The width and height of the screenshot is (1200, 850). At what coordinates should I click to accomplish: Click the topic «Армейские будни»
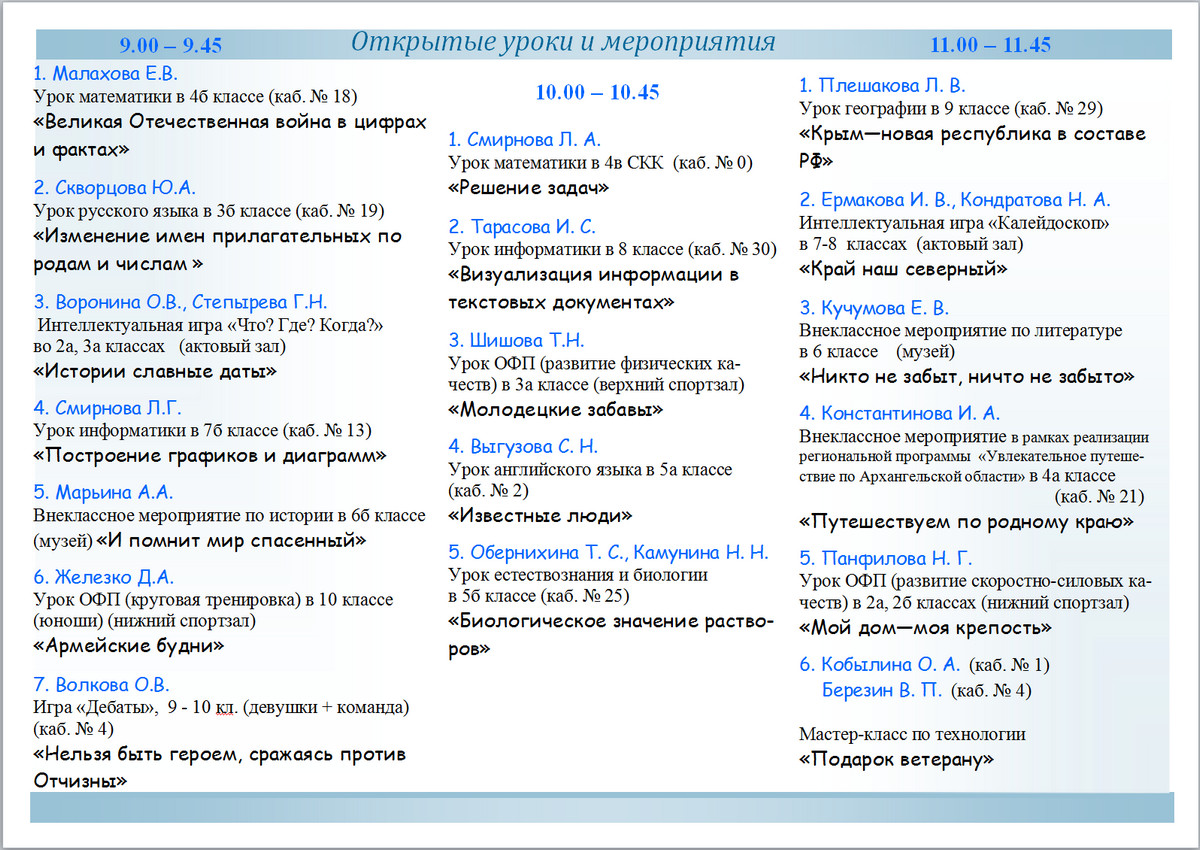tap(129, 646)
